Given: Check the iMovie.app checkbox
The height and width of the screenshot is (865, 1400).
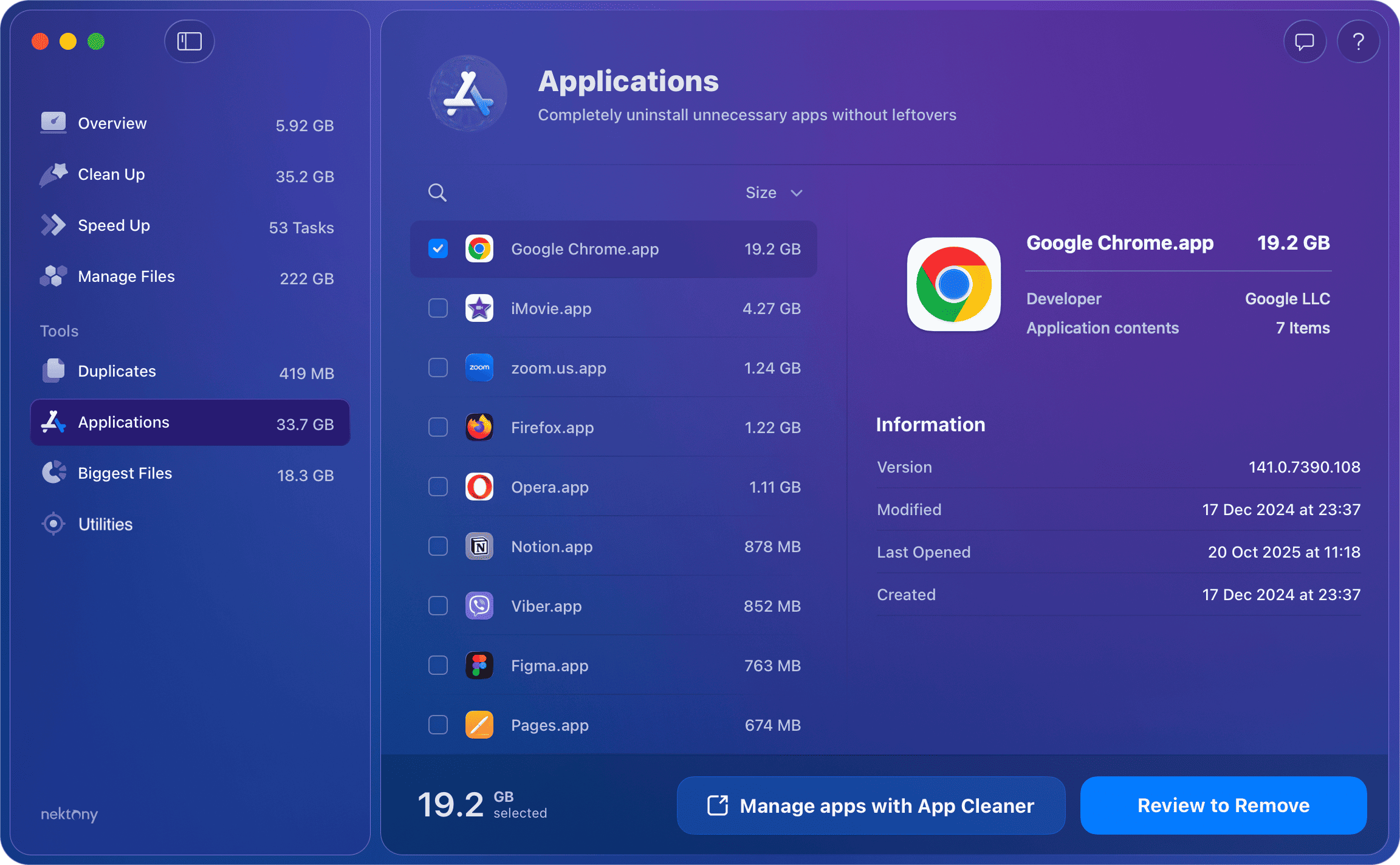Looking at the screenshot, I should pyautogui.click(x=437, y=308).
